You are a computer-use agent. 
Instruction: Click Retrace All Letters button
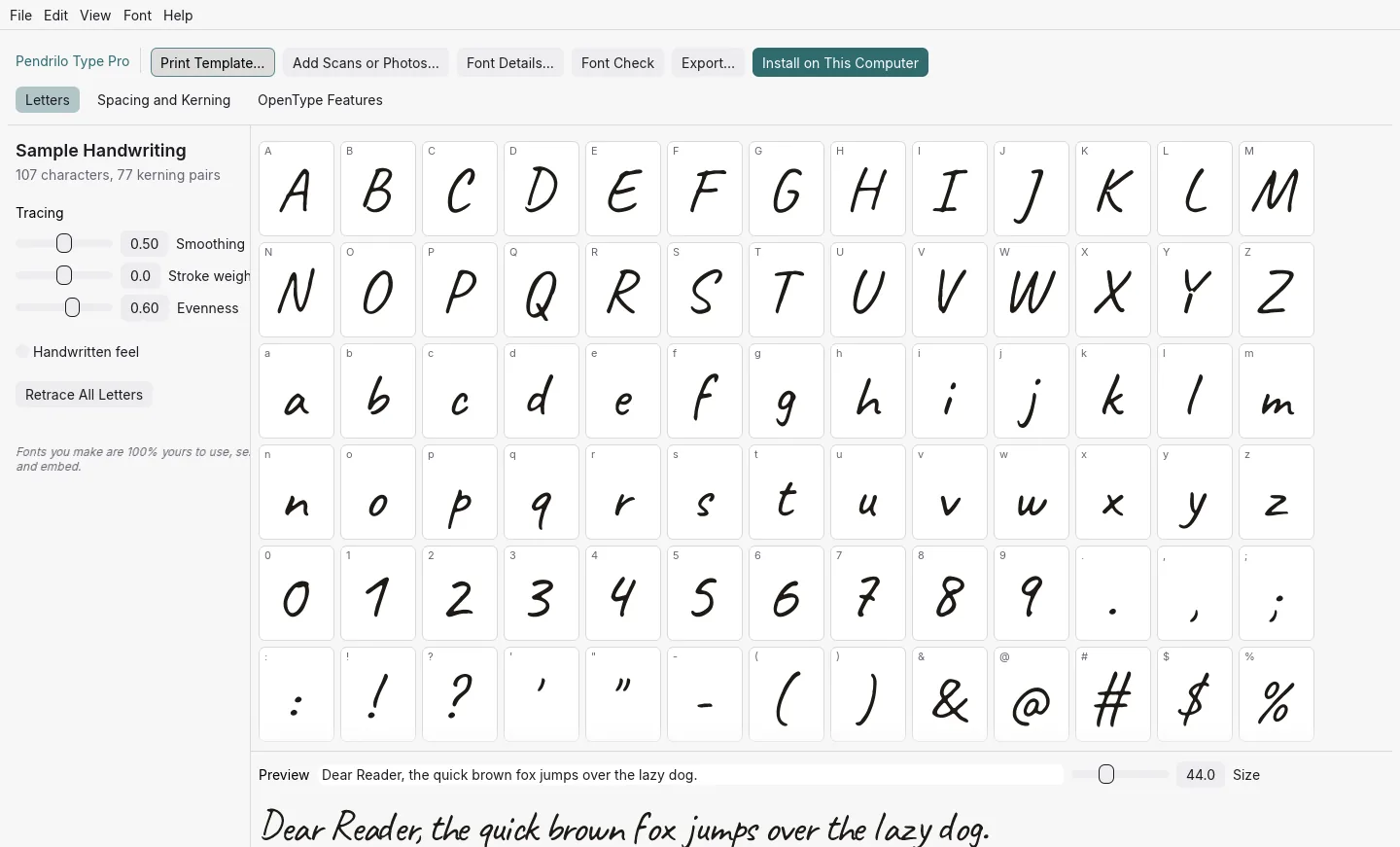(x=84, y=395)
